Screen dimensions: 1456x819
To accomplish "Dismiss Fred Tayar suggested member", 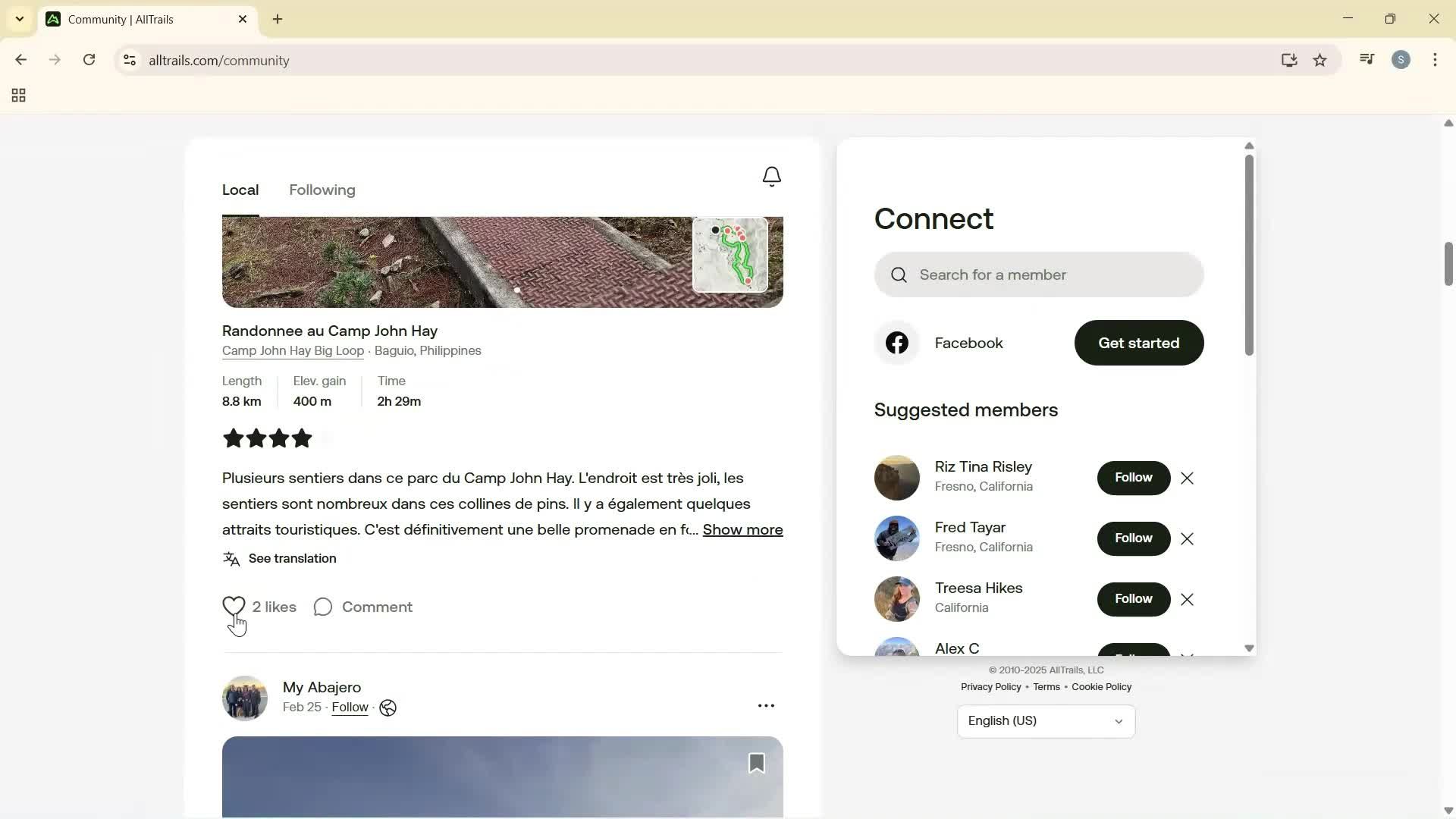I will [1188, 539].
